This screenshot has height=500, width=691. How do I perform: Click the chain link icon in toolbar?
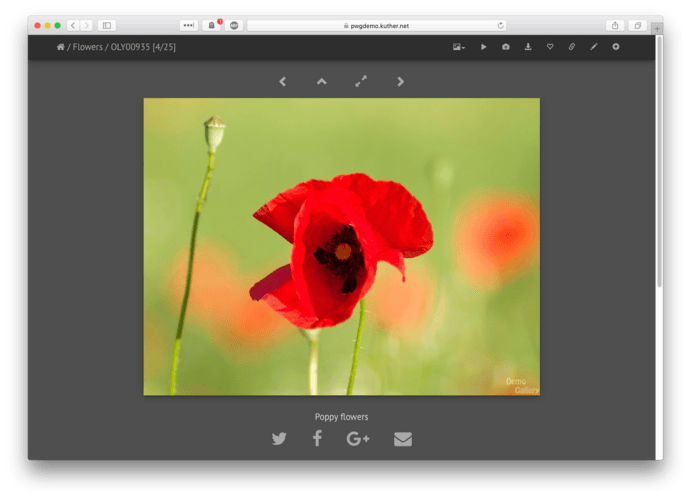(x=572, y=47)
